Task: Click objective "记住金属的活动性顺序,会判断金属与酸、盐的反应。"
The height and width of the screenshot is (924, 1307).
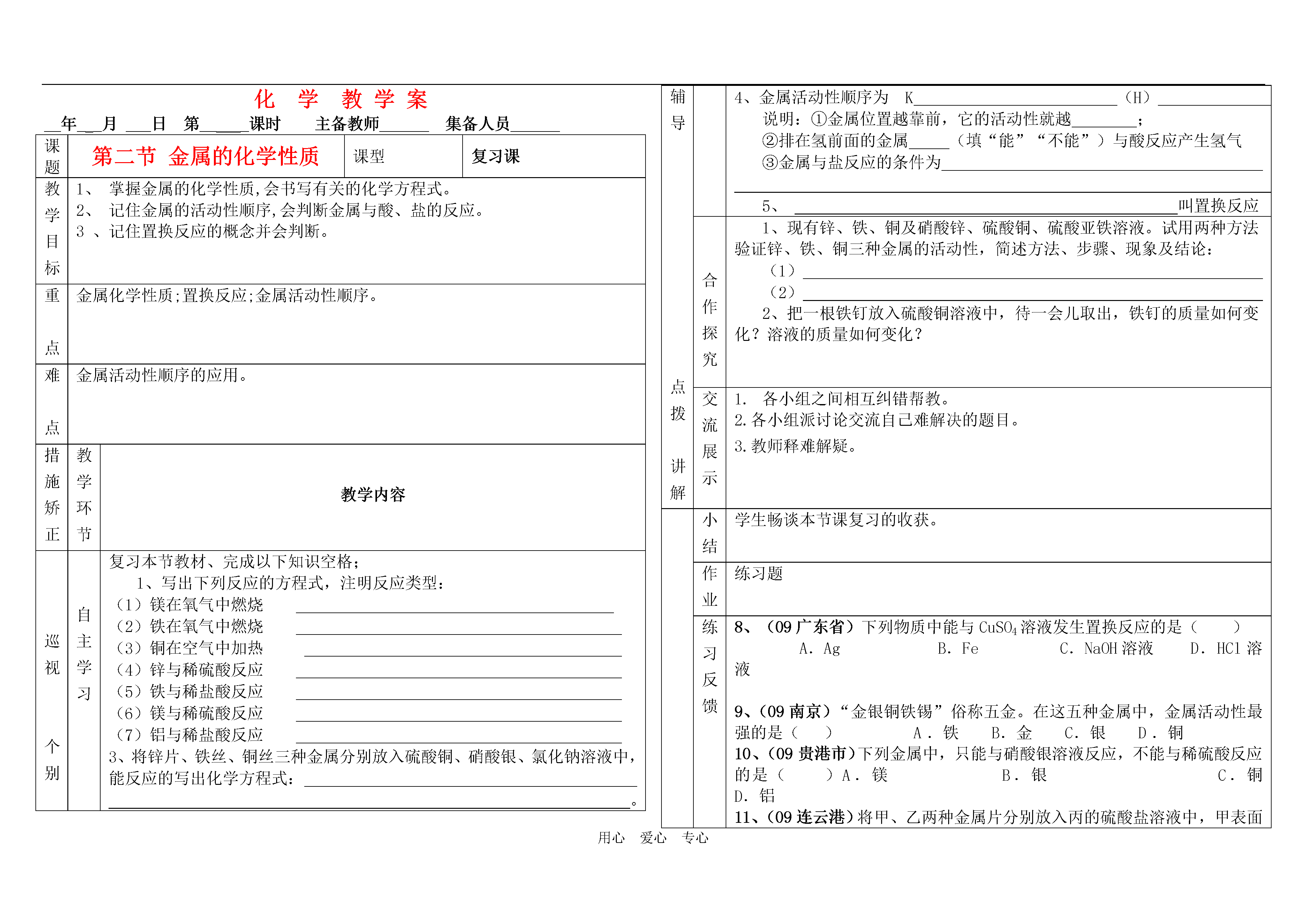Action: 298,211
